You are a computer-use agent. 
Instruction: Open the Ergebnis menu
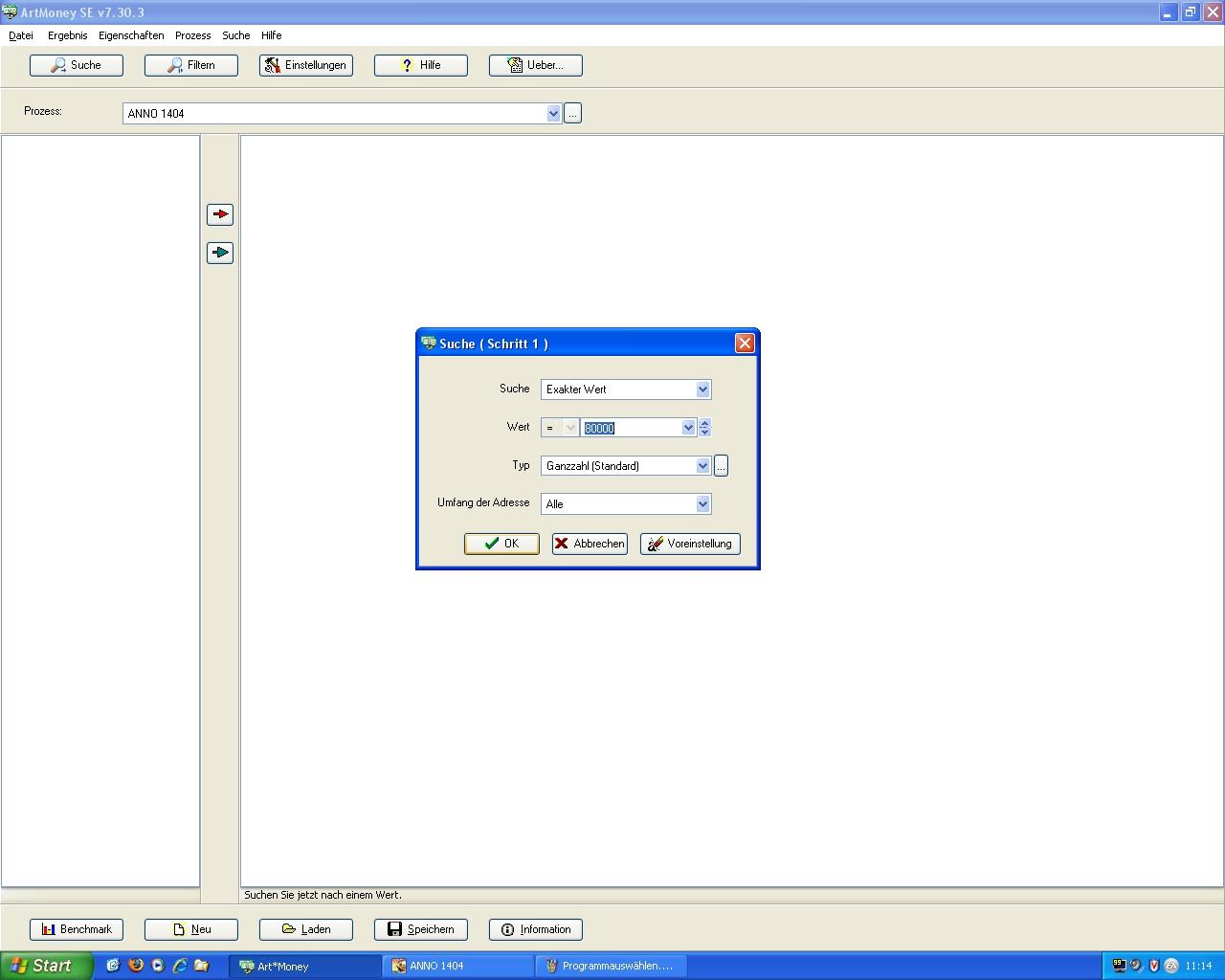tap(67, 35)
